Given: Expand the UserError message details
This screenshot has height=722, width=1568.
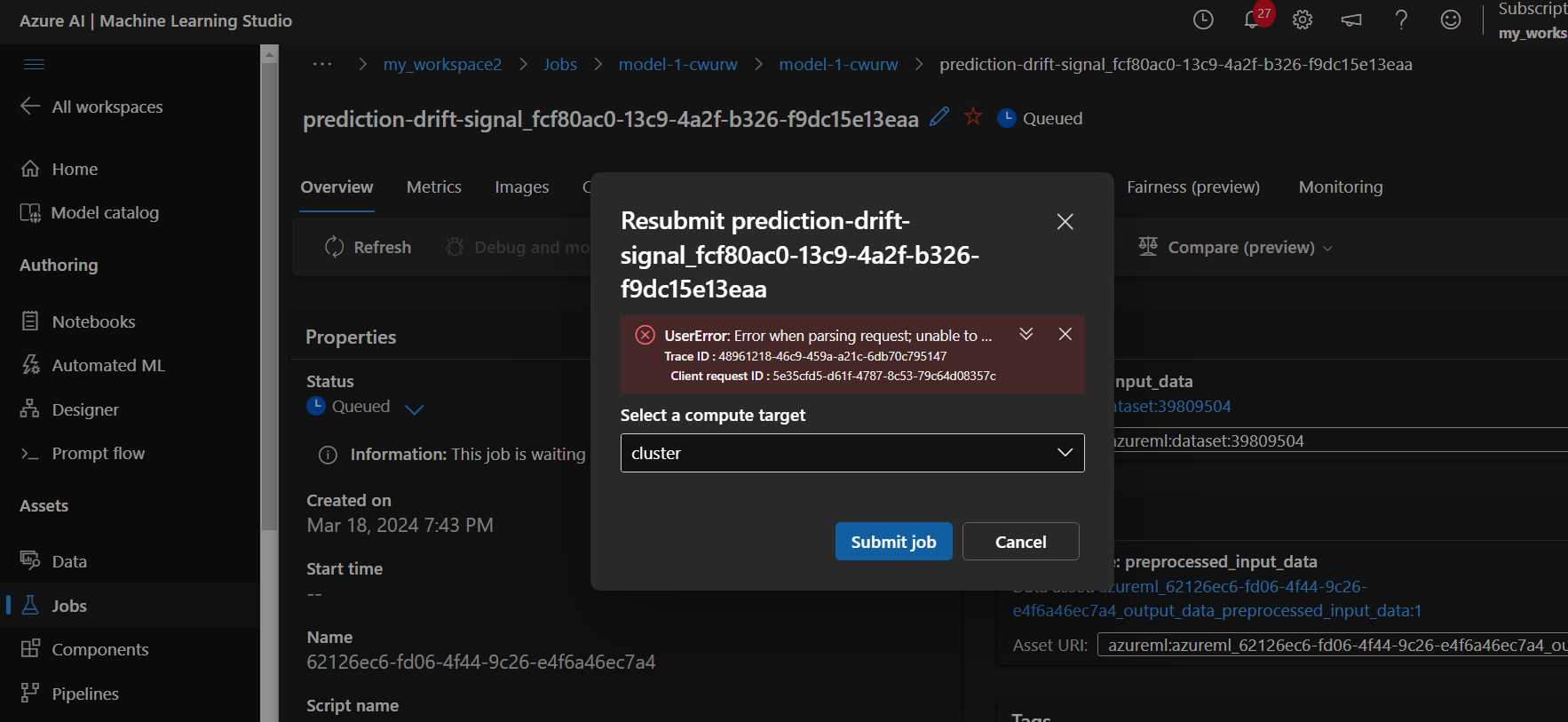Looking at the screenshot, I should (1026, 334).
